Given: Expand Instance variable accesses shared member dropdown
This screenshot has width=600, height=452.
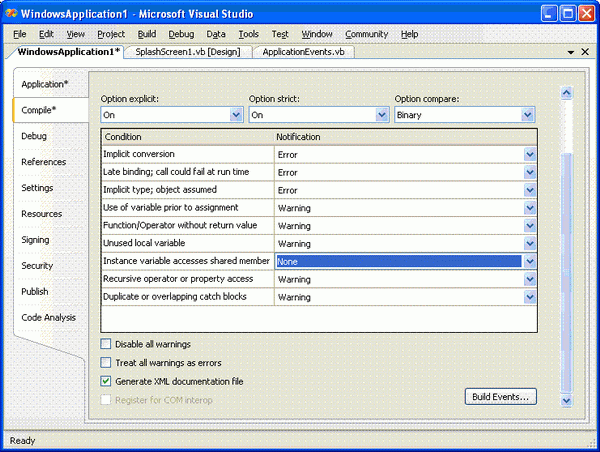Looking at the screenshot, I should 530,261.
